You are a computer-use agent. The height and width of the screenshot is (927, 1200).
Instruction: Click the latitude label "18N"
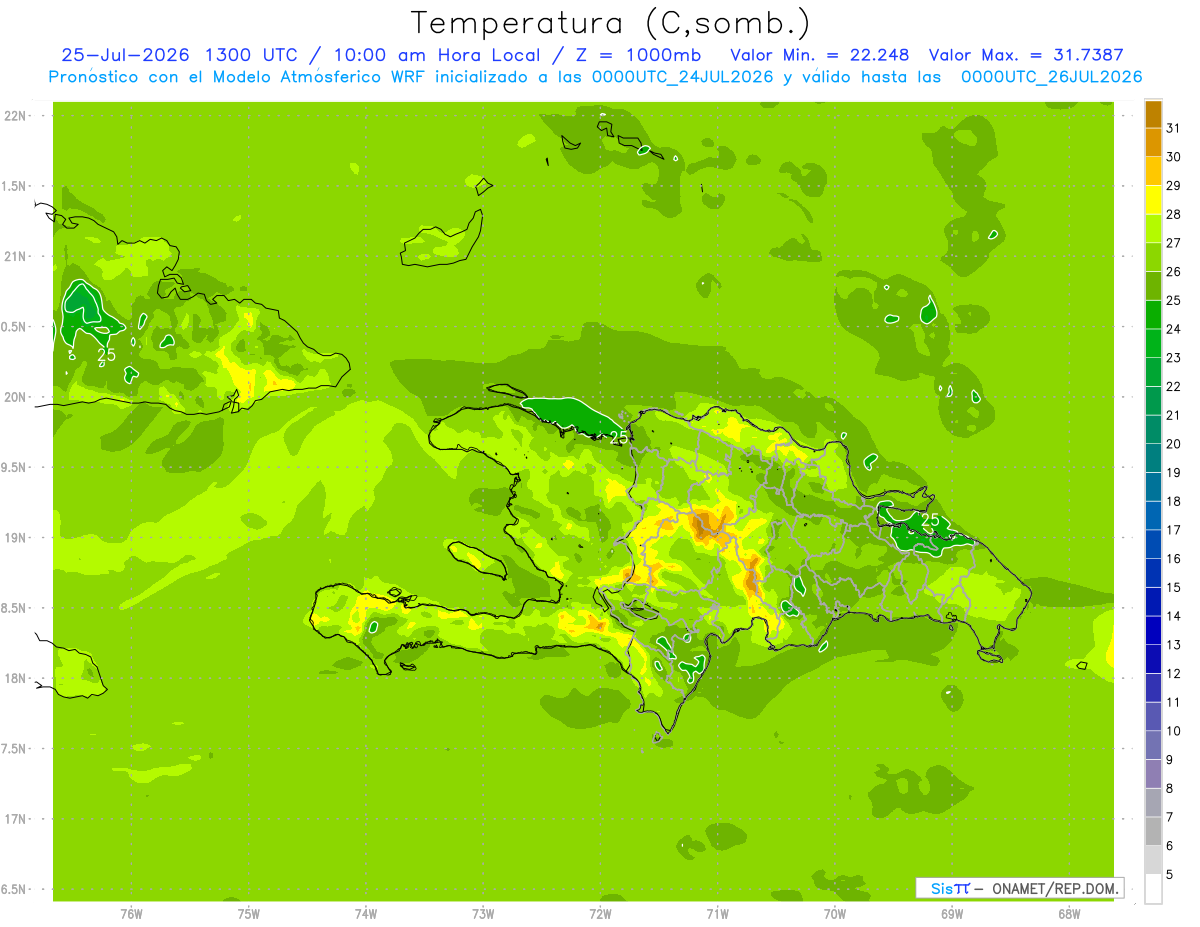click(15, 678)
